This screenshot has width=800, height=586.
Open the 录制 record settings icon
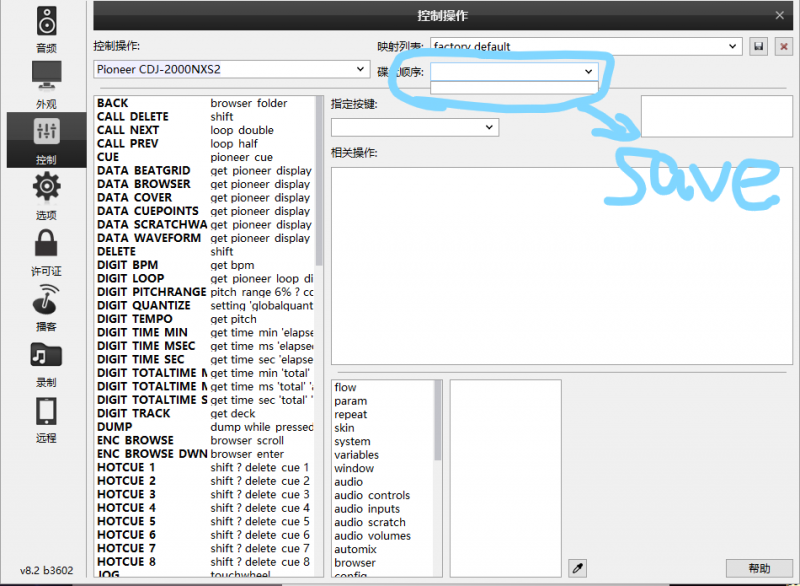pos(46,360)
